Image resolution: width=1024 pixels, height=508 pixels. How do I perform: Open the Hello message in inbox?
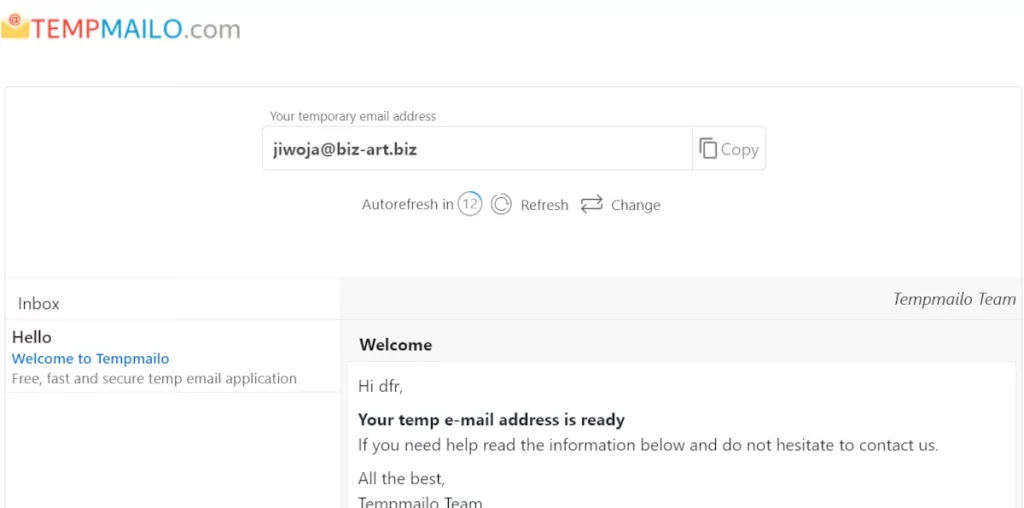172,357
